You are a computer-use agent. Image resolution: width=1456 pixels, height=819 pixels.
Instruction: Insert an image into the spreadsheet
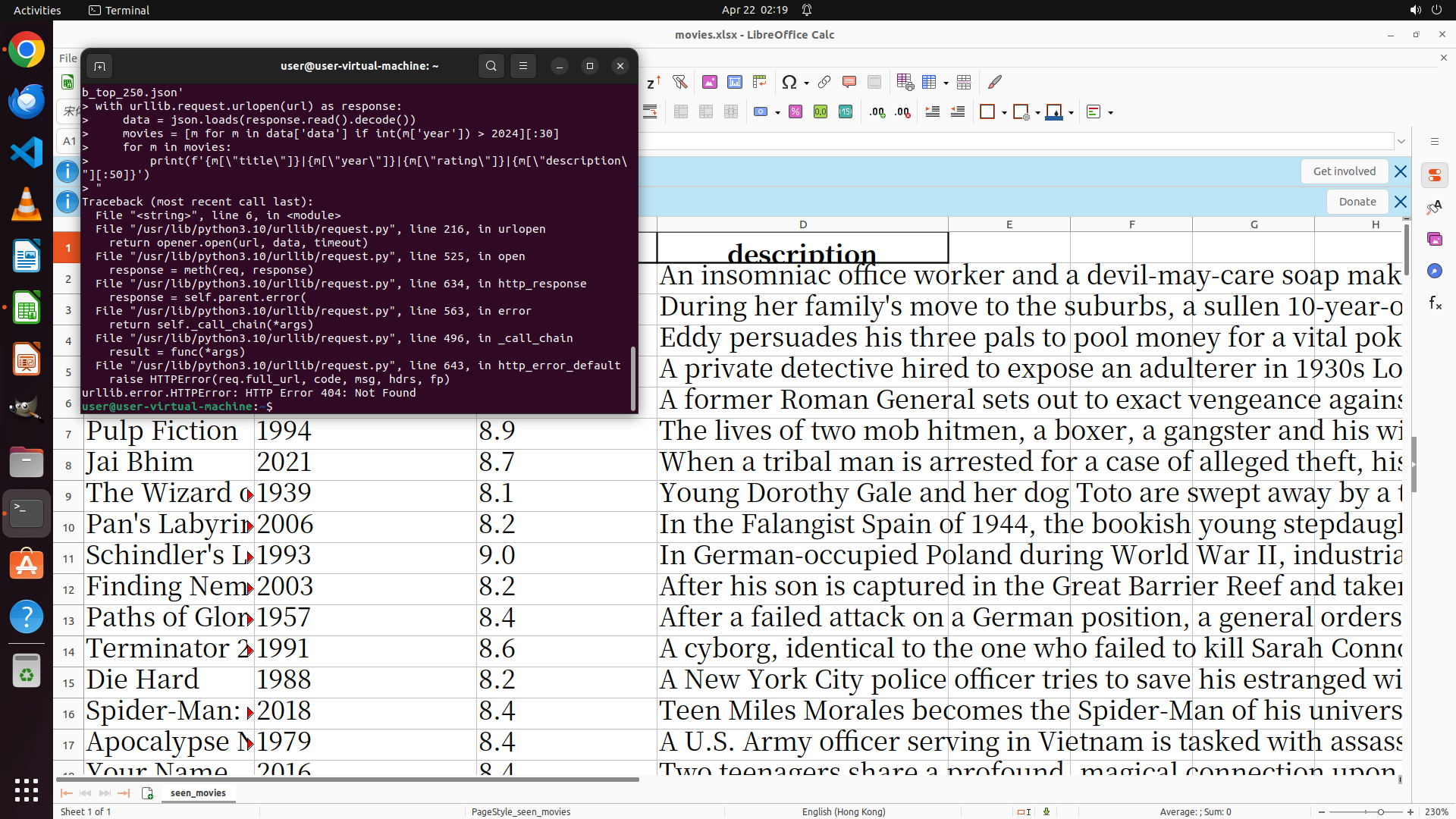[x=710, y=82]
